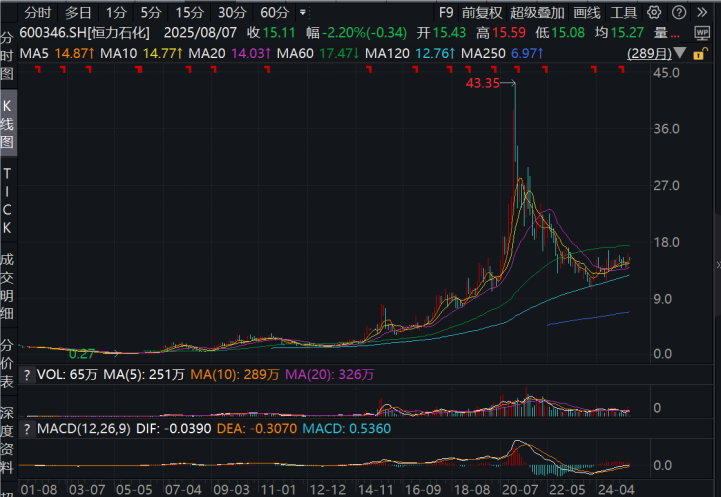Click the MA250 6.97 indicator label
Viewport: 721px width, 497px height.
pos(502,53)
